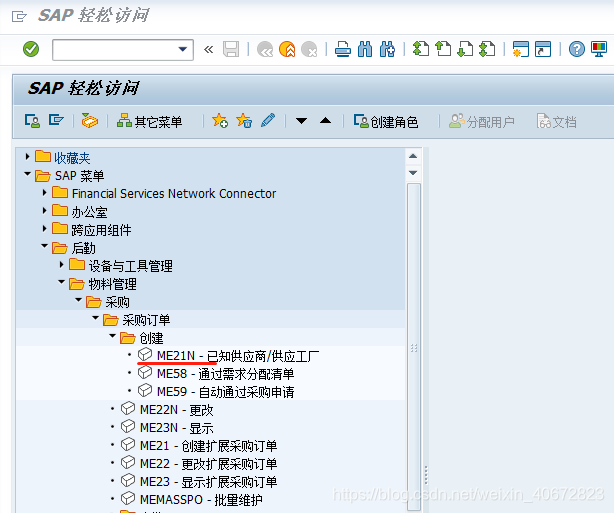Image resolution: width=614 pixels, height=513 pixels.
Task: Collapse the 采购订单 folder
Action: pos(96,318)
